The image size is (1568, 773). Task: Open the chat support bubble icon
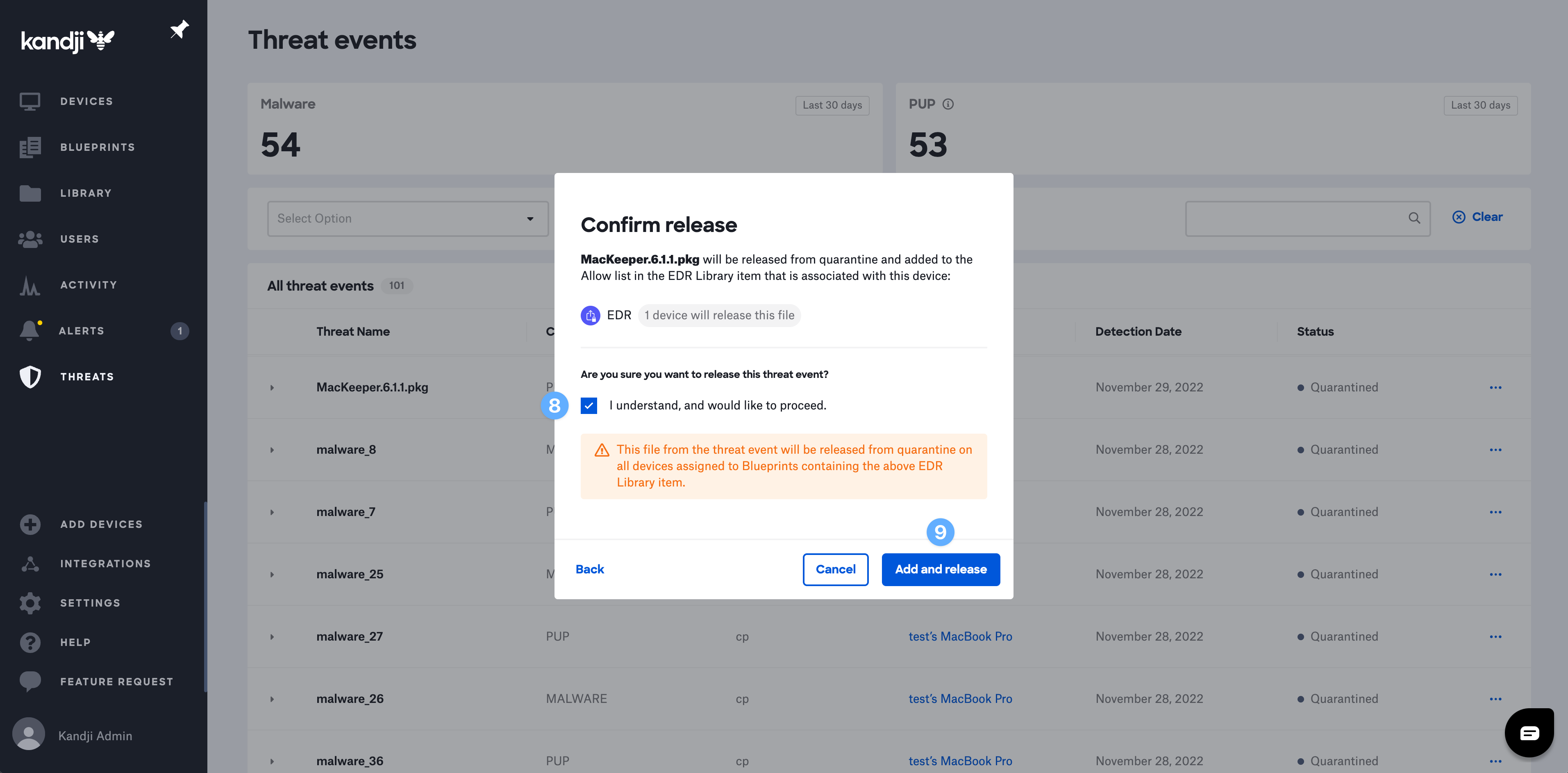tap(1528, 733)
